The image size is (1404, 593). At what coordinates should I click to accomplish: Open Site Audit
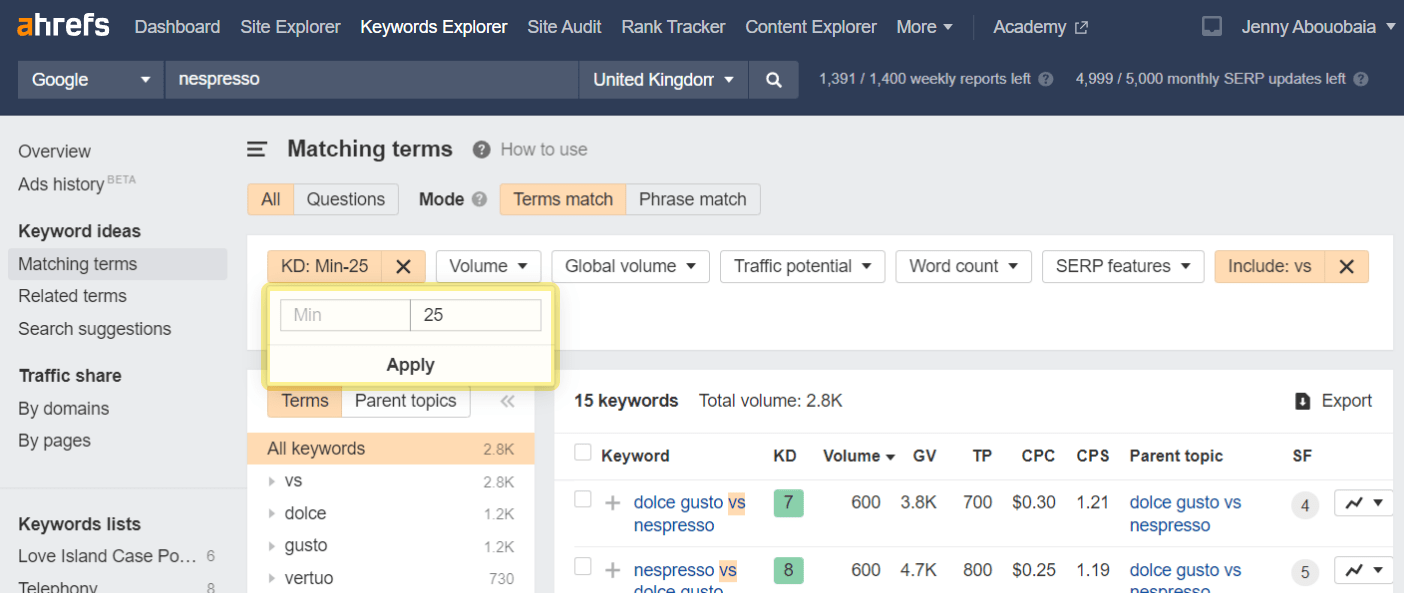point(564,27)
